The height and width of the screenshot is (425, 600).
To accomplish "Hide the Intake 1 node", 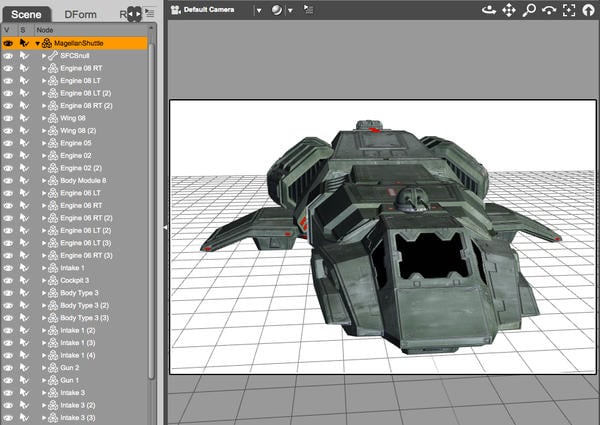I will [8, 268].
